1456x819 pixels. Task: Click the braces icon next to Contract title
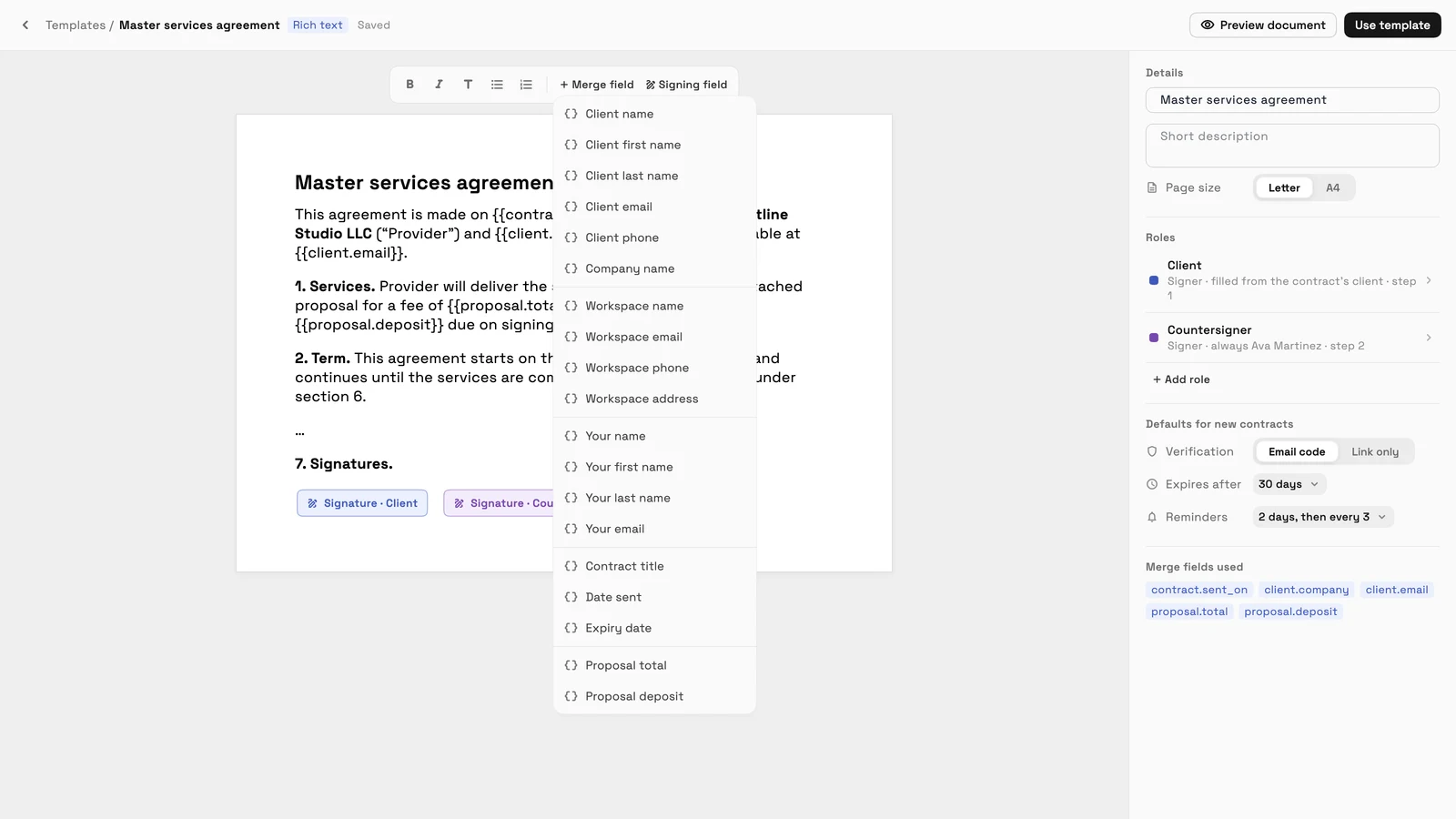[571, 566]
